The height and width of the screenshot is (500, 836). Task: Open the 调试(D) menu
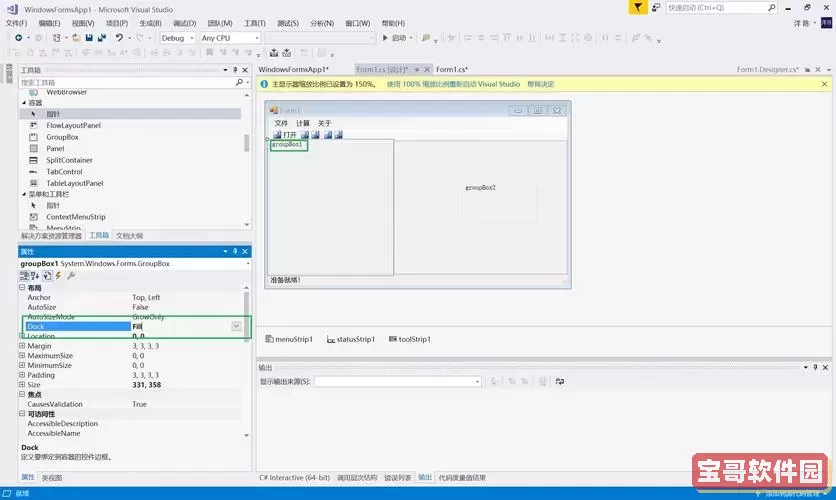(184, 23)
